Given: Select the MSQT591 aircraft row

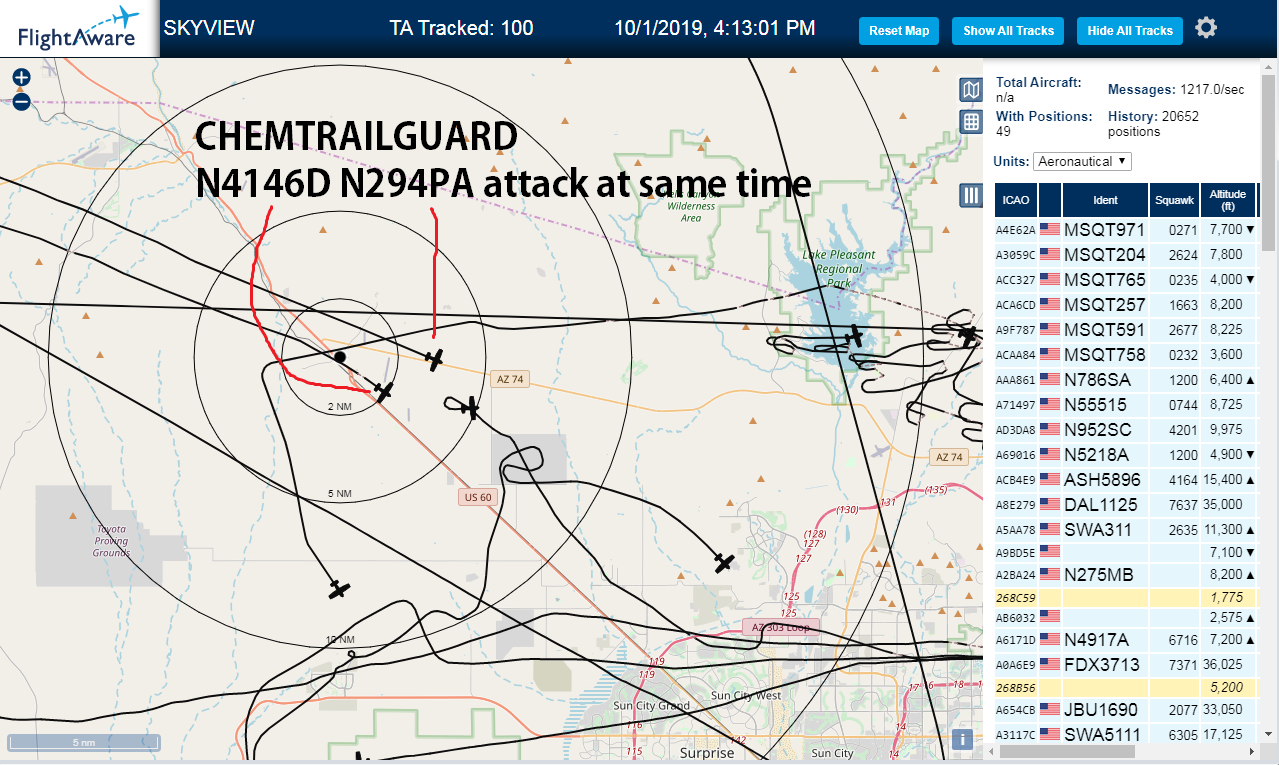Looking at the screenshot, I should (x=1126, y=330).
